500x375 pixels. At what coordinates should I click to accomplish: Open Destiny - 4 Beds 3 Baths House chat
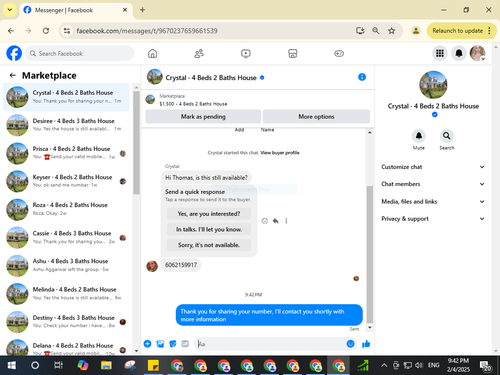67,322
